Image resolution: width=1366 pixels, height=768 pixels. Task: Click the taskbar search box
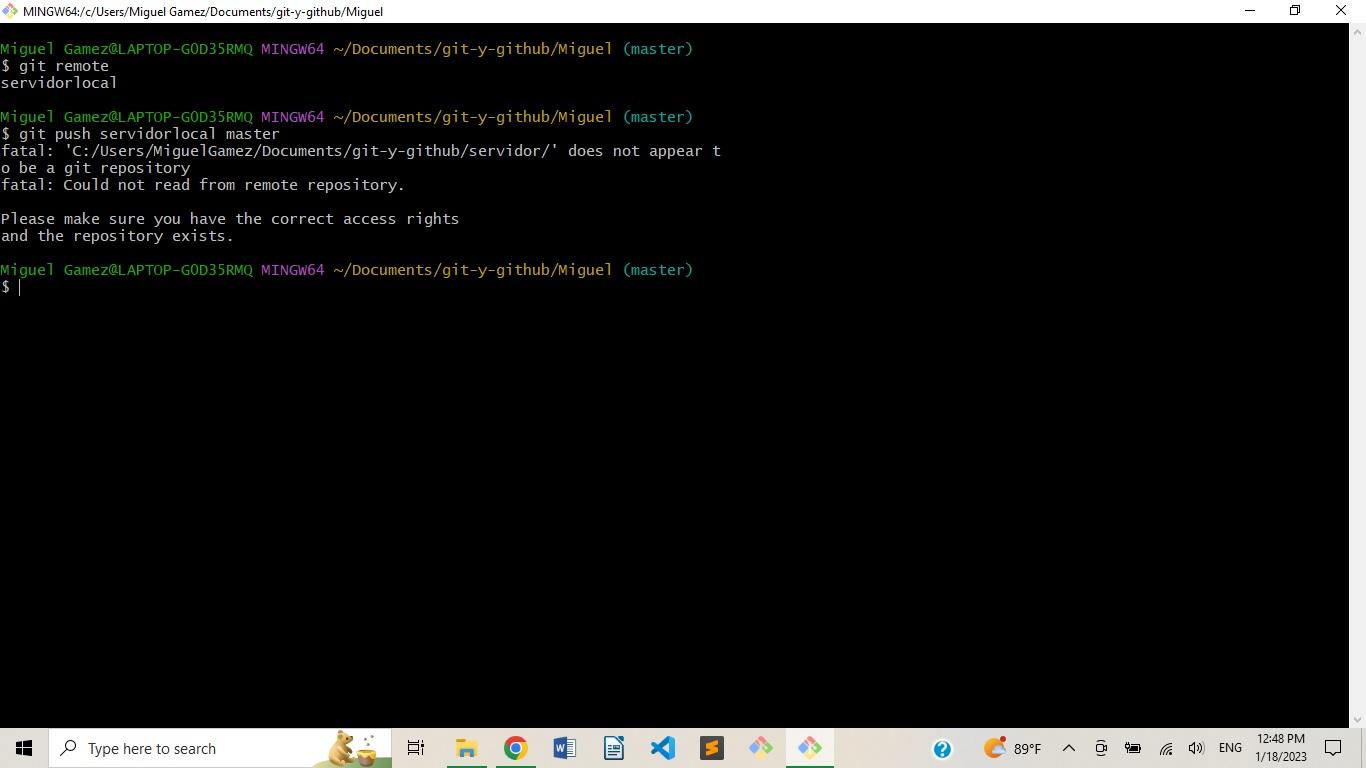click(220, 748)
